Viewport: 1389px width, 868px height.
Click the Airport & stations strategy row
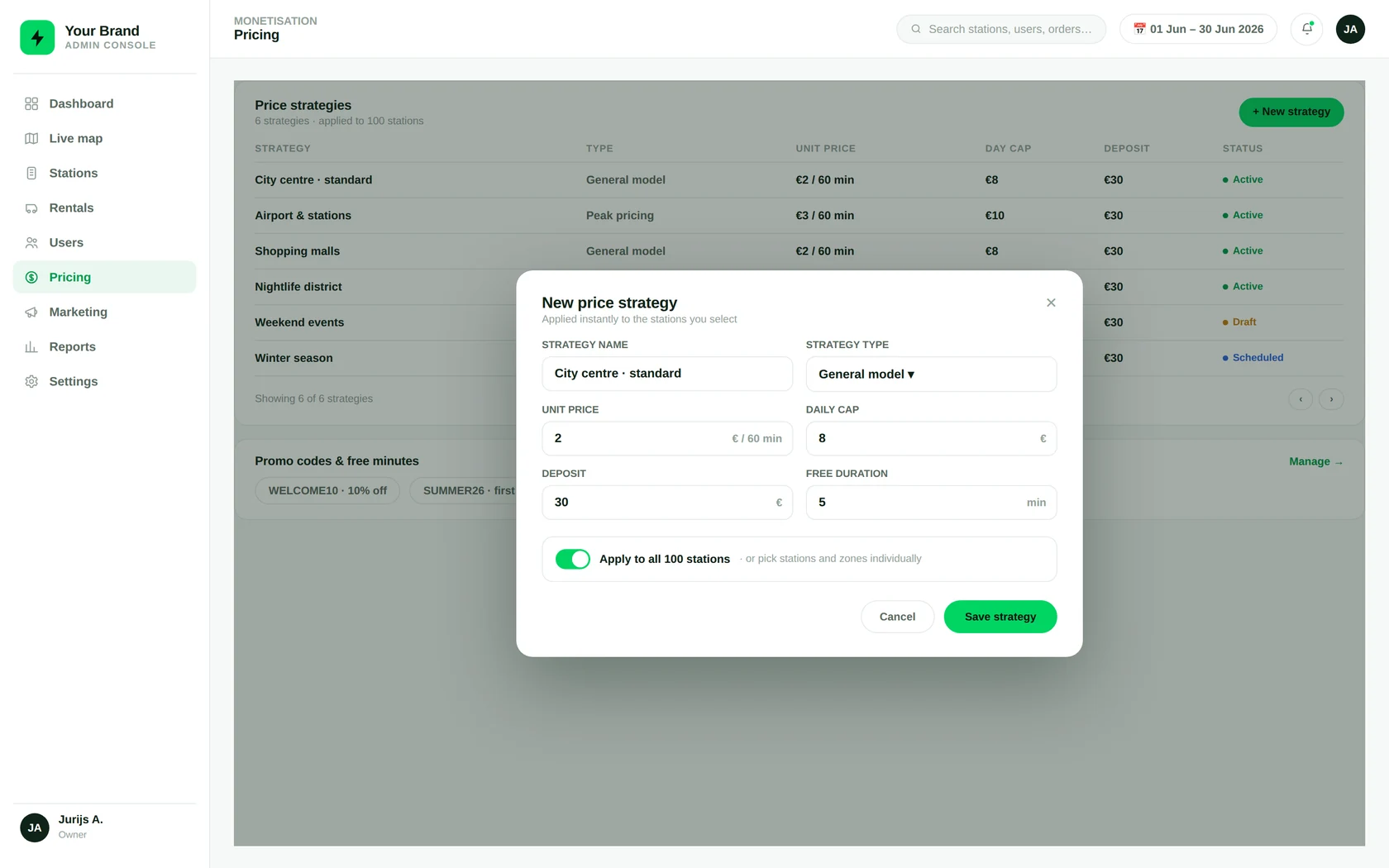pos(799,215)
